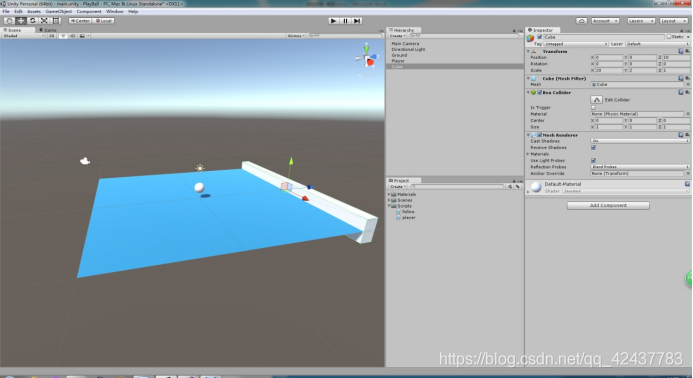
Task: Open the Shaded draw mode dropdown
Action: [23, 36]
